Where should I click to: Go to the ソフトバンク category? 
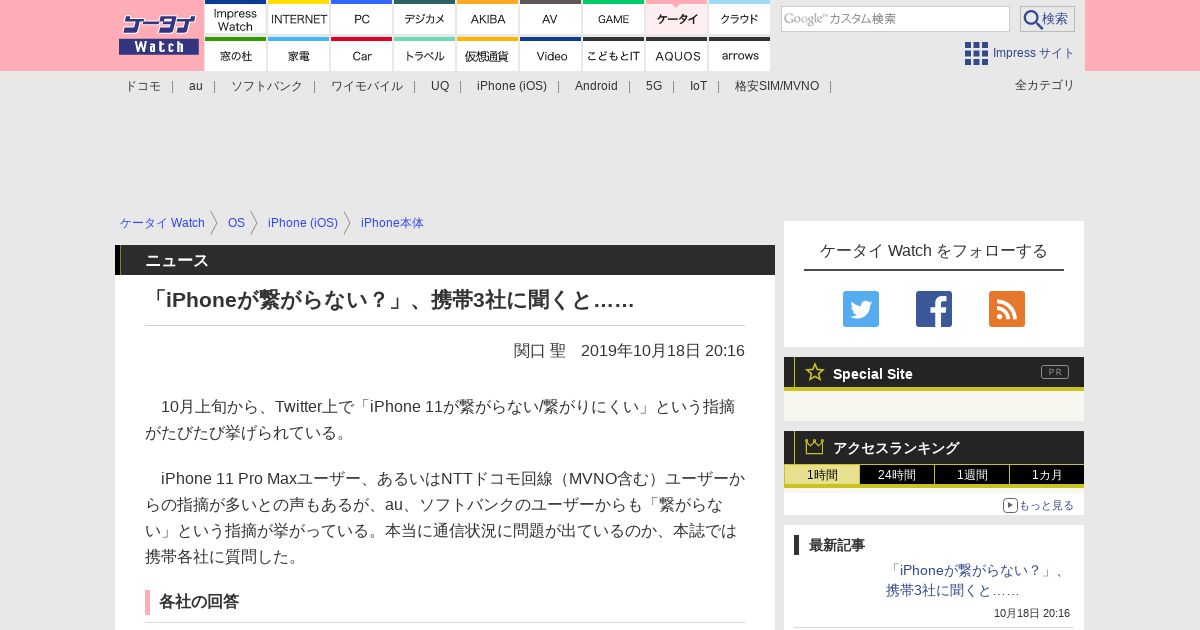coord(267,86)
